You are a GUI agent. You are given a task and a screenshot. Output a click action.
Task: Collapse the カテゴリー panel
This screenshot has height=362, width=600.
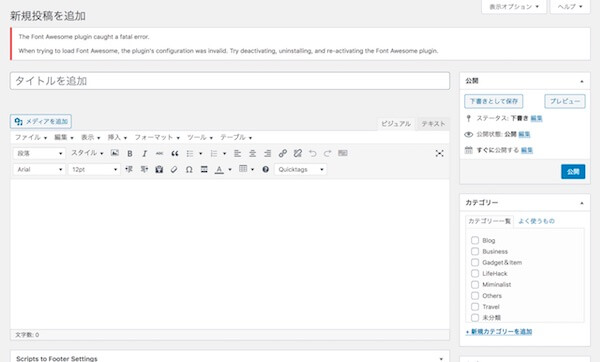click(x=582, y=203)
